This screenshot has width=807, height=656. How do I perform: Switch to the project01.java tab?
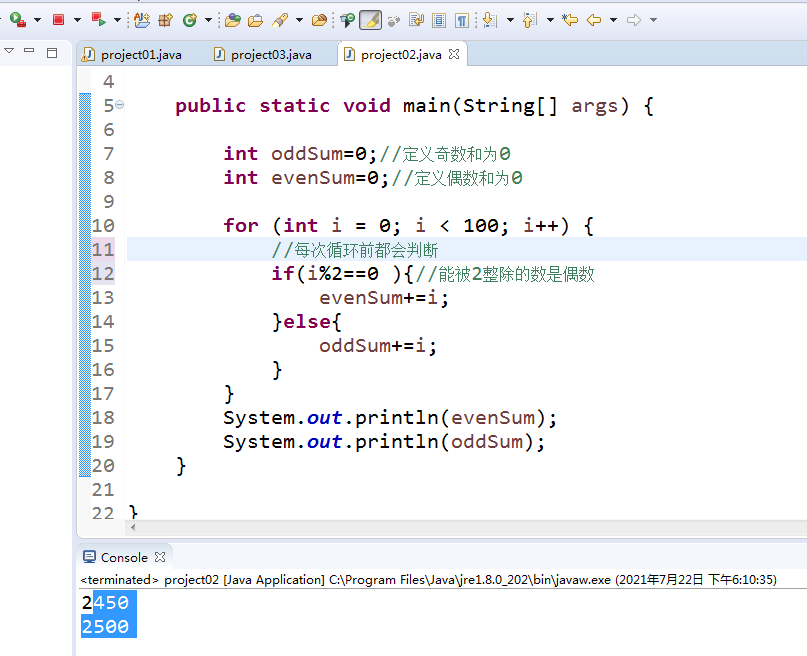coord(140,55)
